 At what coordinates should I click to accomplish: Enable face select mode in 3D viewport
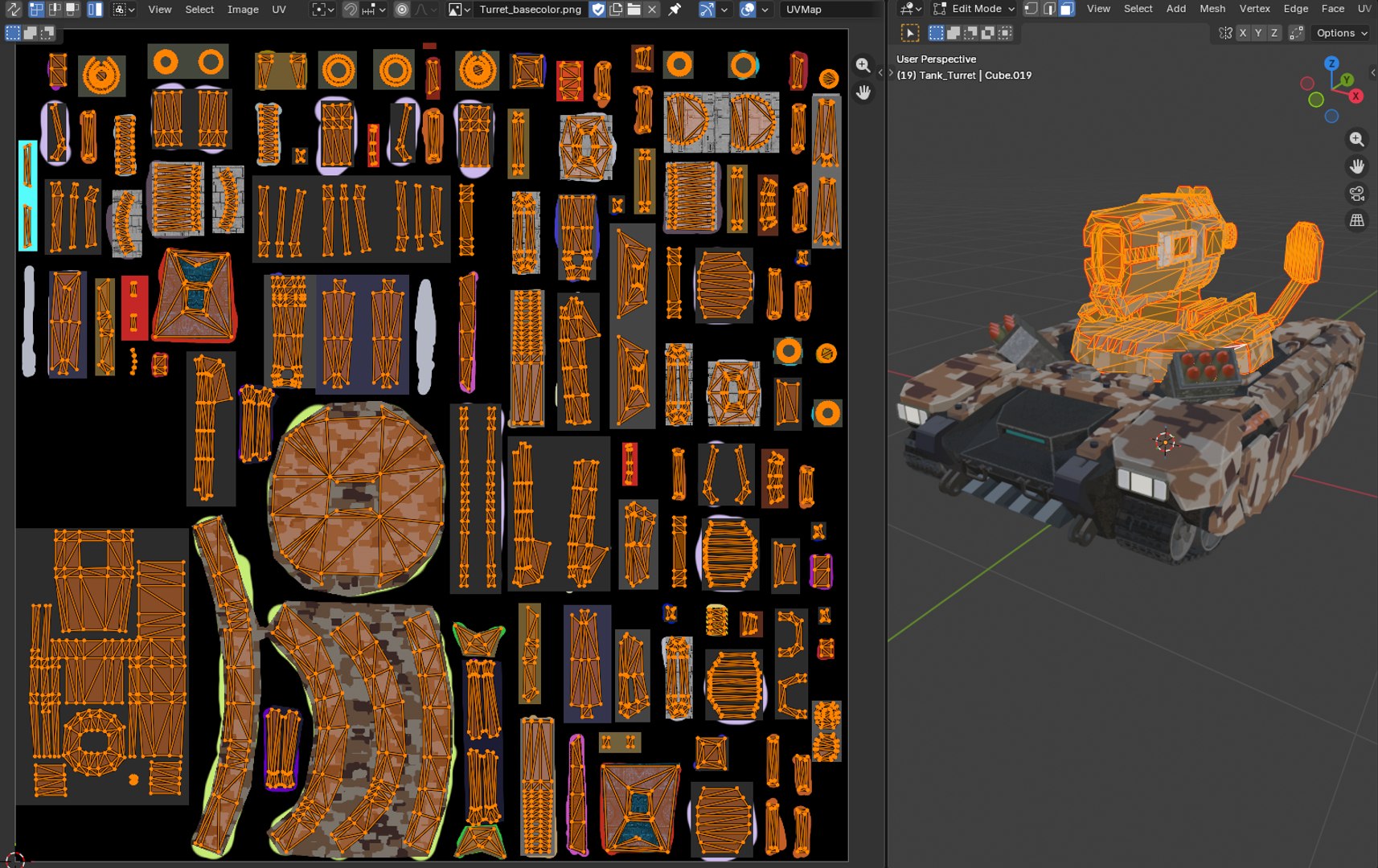1067,9
